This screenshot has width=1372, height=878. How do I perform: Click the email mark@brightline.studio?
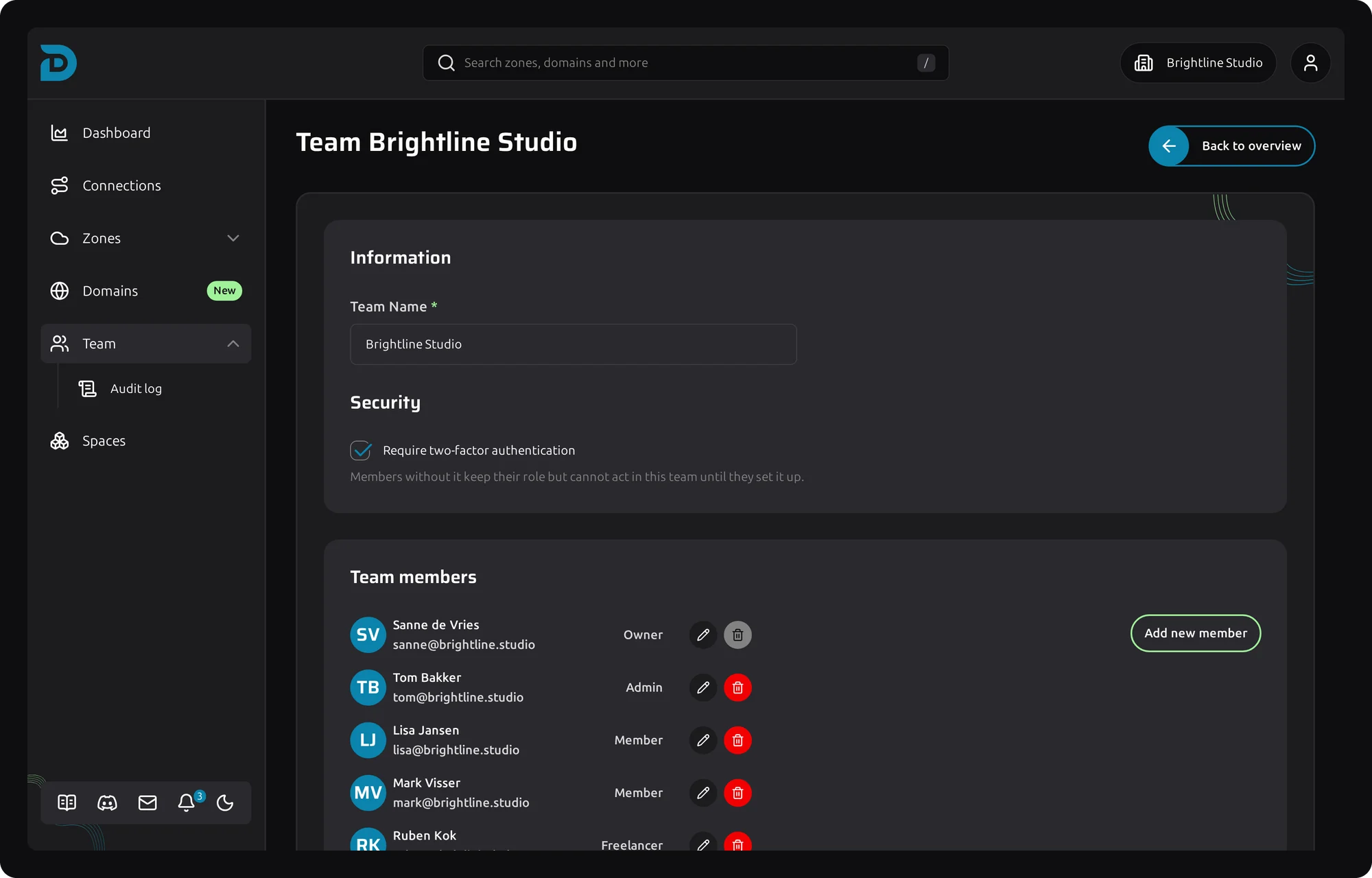pyautogui.click(x=461, y=803)
